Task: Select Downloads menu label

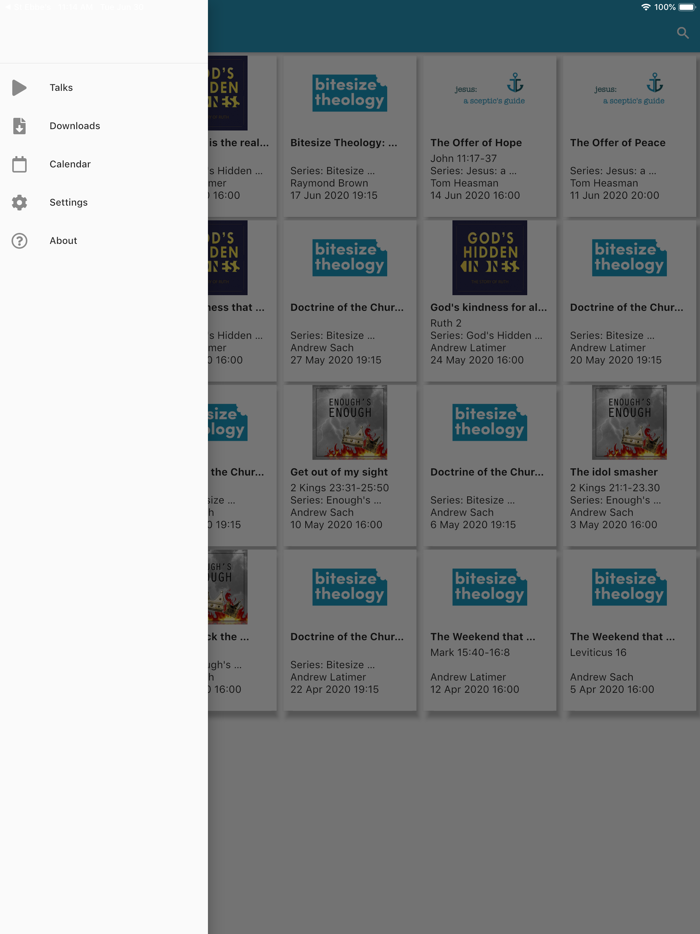Action: (x=74, y=126)
